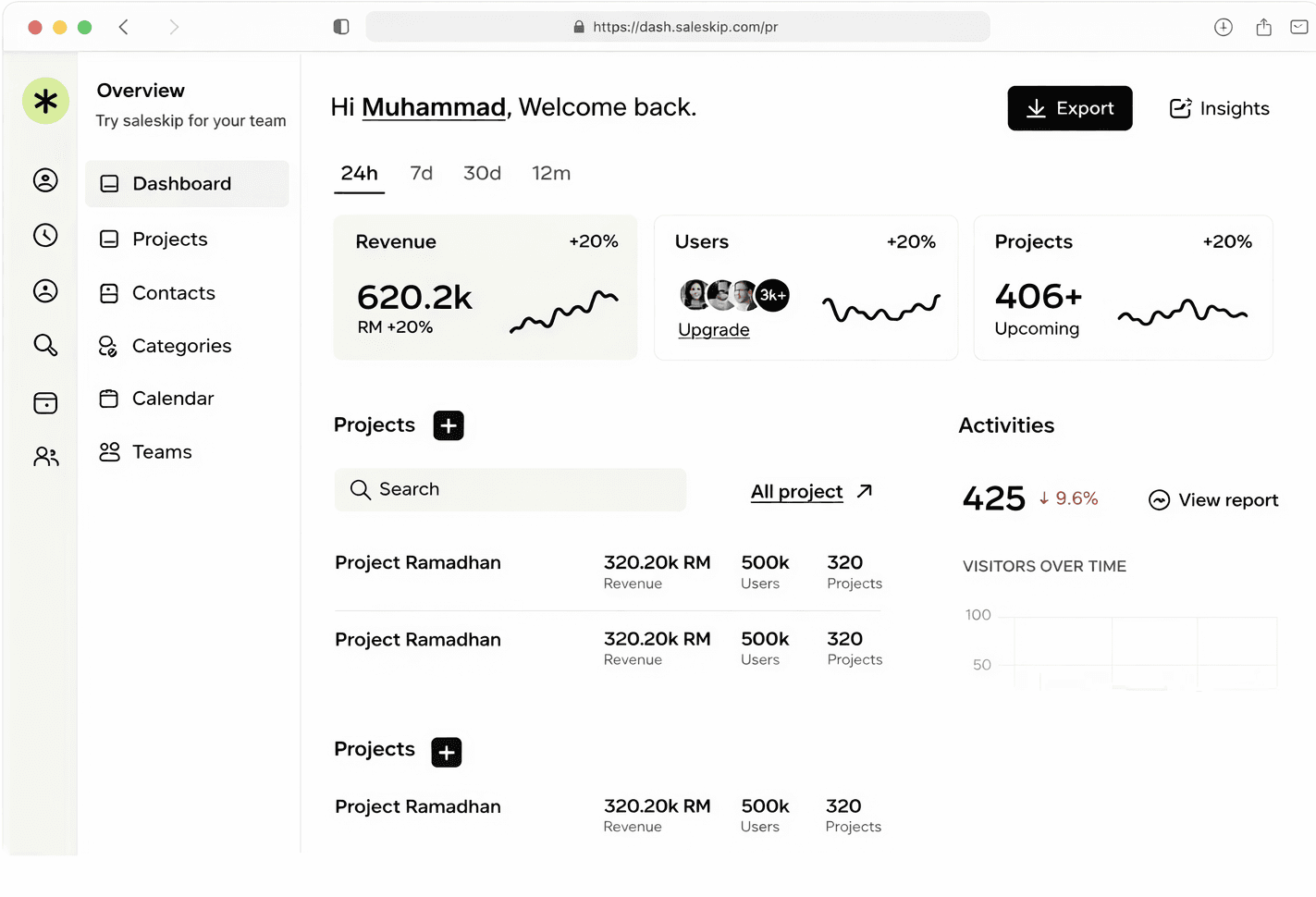The image size is (1316, 897).
Task: Switch to the 7d tab
Action: tap(422, 173)
